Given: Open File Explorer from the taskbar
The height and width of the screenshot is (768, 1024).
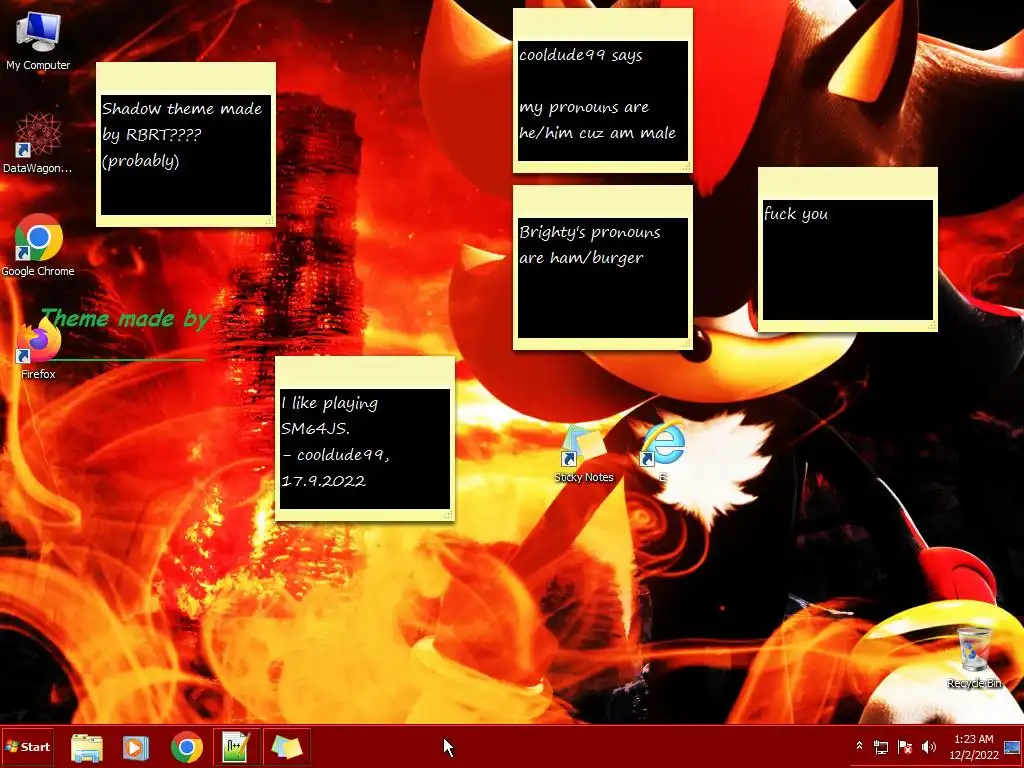Looking at the screenshot, I should (x=87, y=747).
